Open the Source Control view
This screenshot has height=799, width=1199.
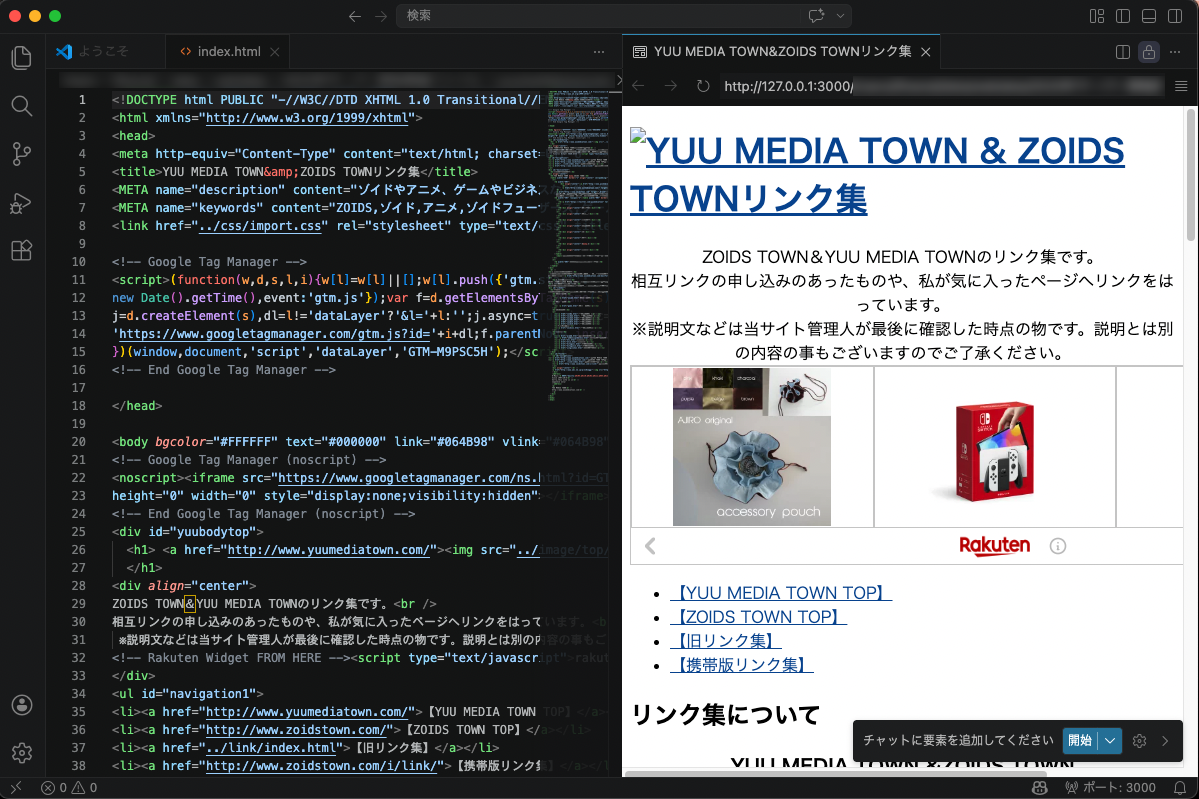(21, 154)
